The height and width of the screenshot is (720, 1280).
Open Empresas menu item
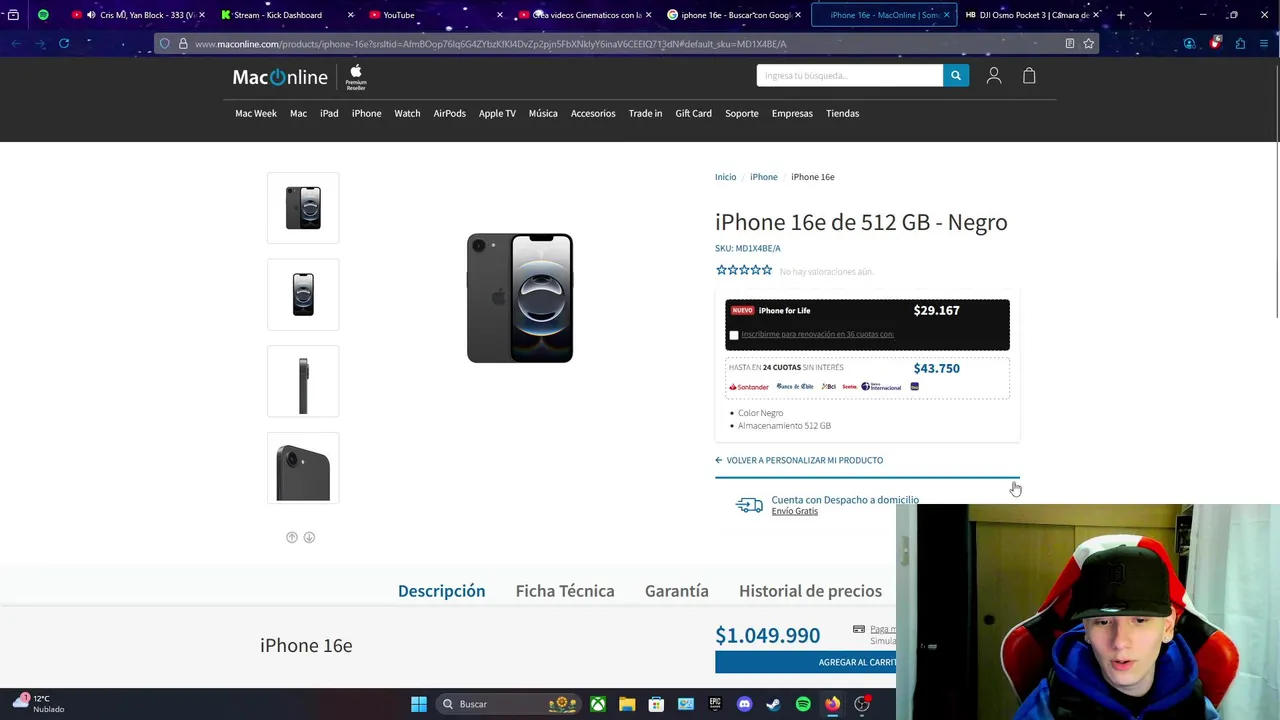click(x=792, y=113)
